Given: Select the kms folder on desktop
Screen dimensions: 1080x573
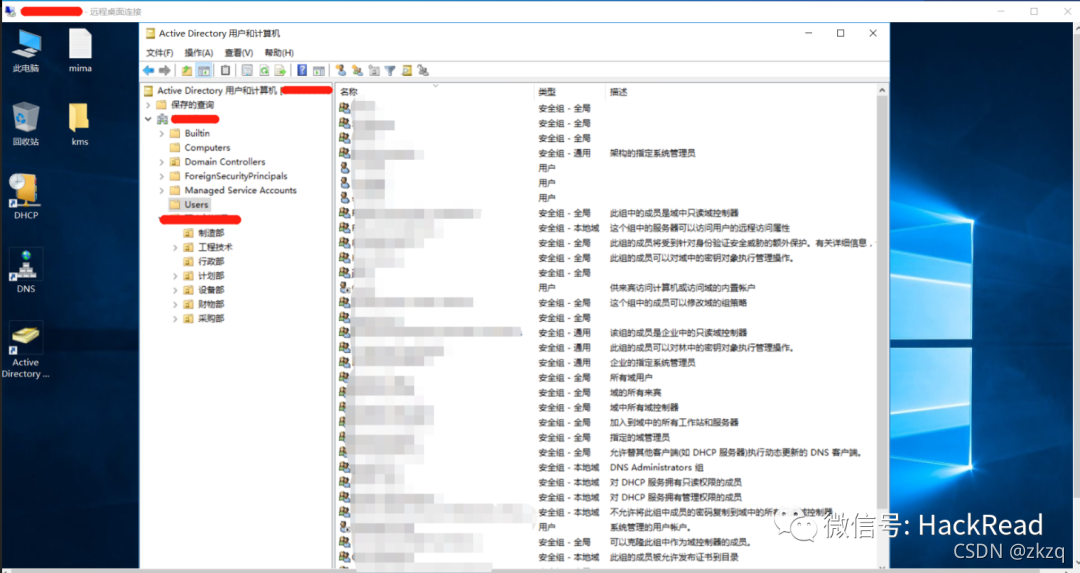Looking at the screenshot, I should pyautogui.click(x=80, y=124).
